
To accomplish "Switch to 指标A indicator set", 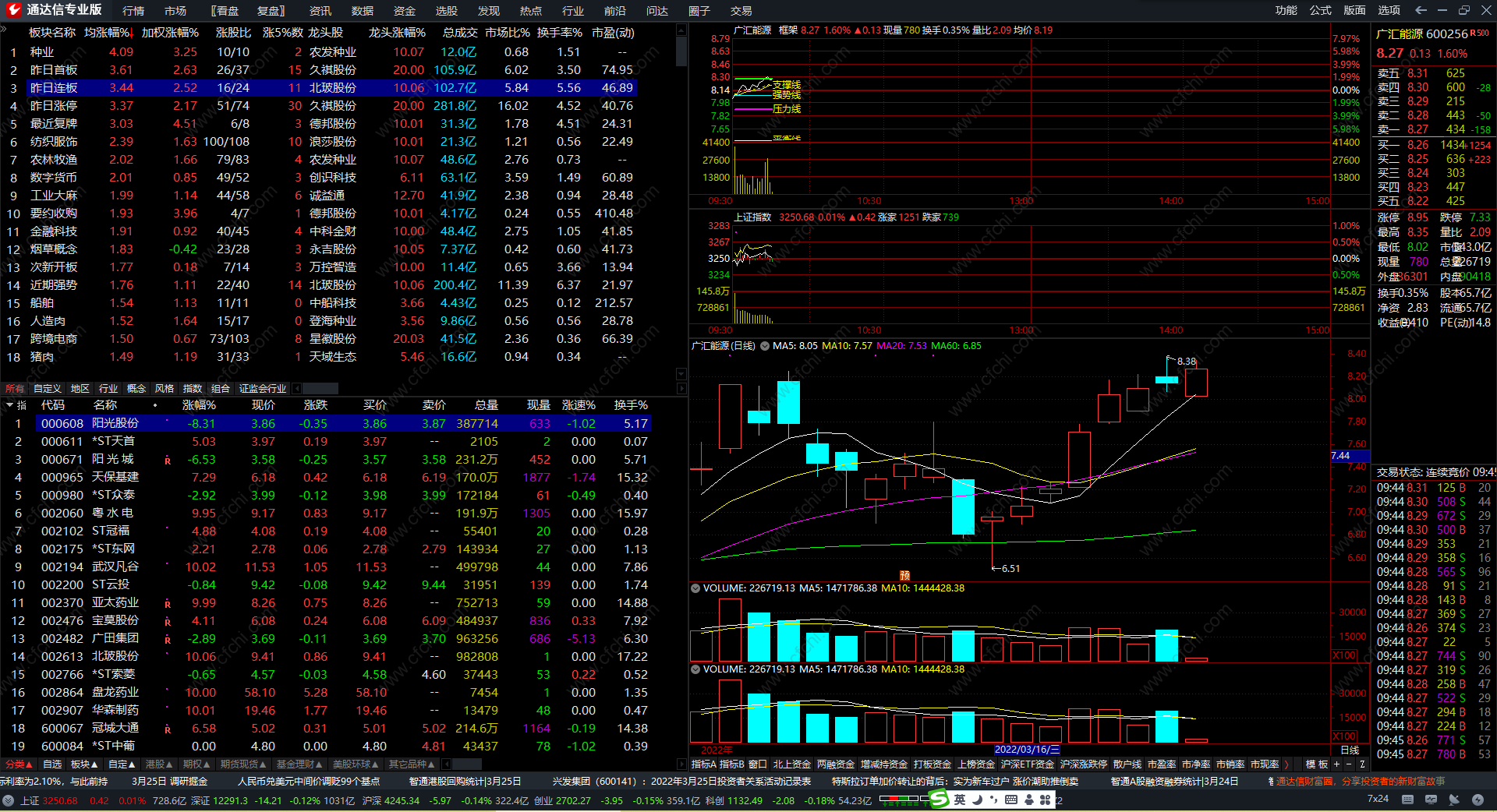I will coord(703,764).
